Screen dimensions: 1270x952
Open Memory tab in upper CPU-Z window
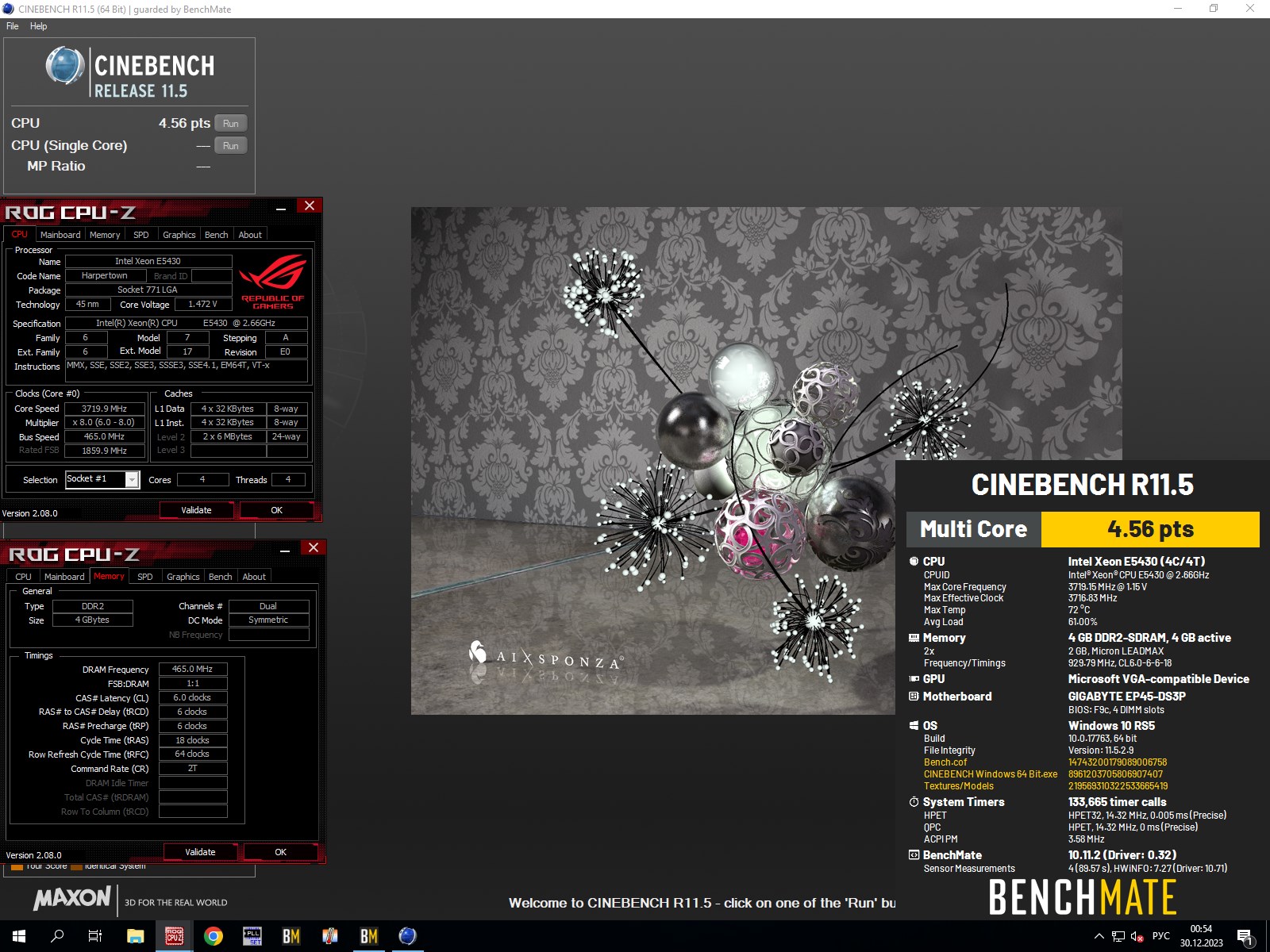(x=105, y=235)
